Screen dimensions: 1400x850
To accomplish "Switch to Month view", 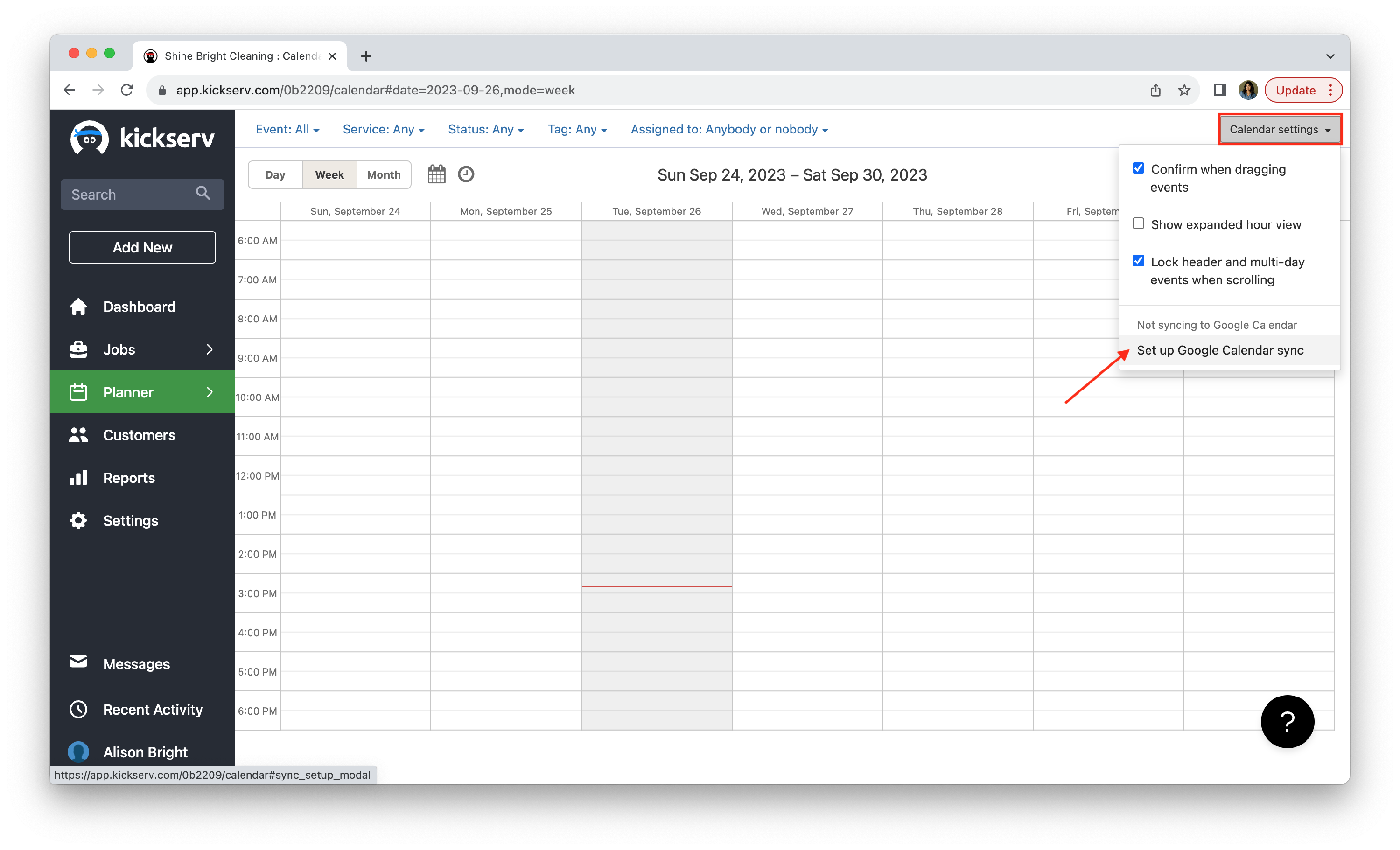I will tap(384, 175).
